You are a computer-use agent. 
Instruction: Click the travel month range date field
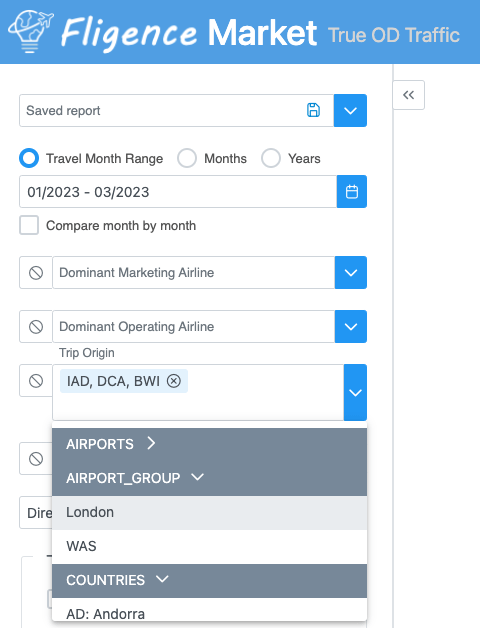coord(178,191)
